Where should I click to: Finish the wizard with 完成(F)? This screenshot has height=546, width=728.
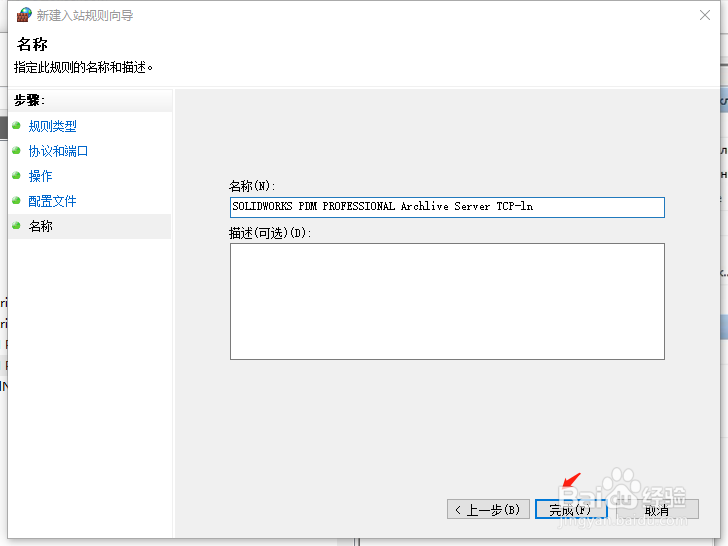point(571,509)
